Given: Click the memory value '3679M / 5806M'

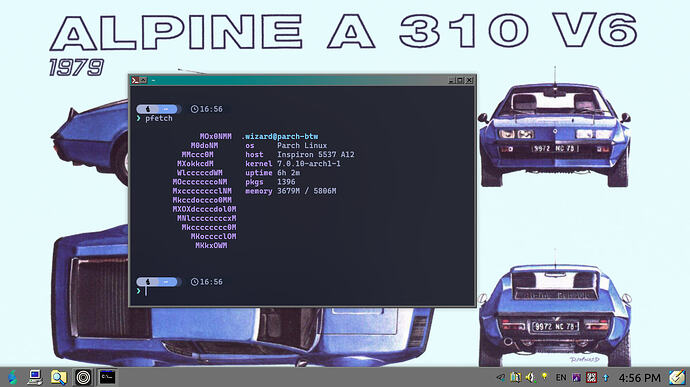Looking at the screenshot, I should (307, 191).
